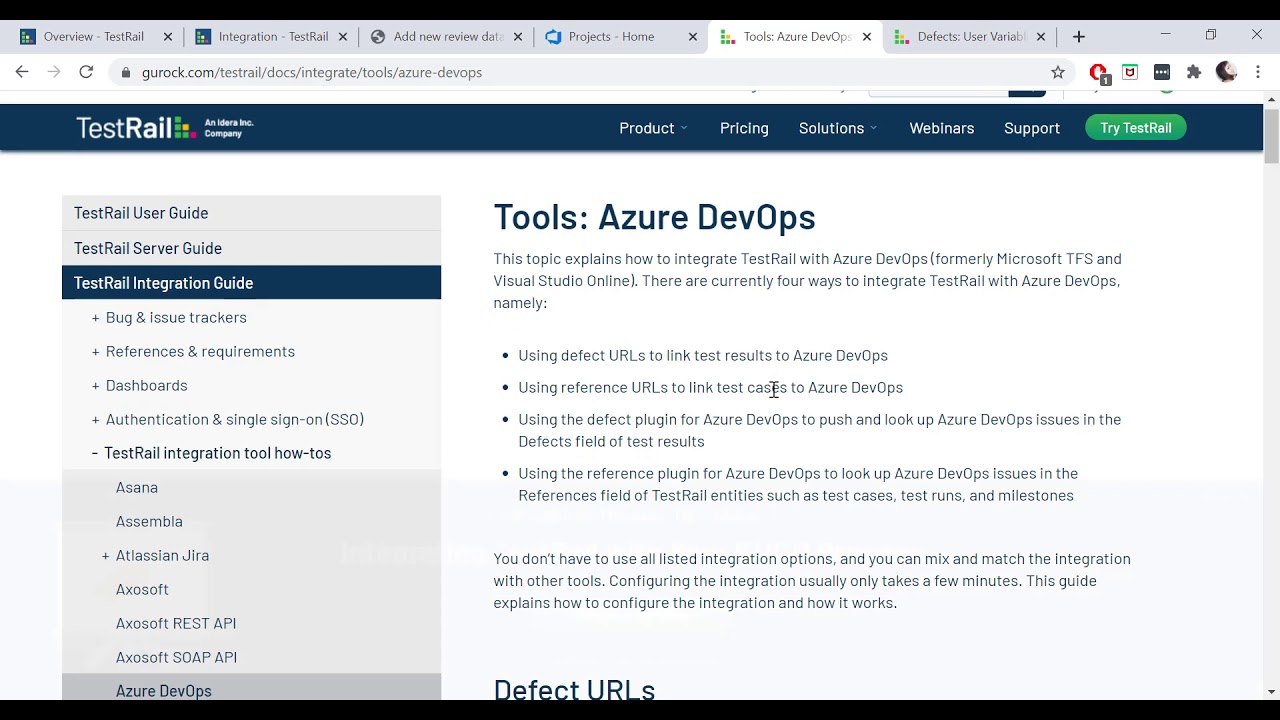Viewport: 1280px width, 720px height.
Task: Open a new browser tab with plus
Action: point(1078,37)
